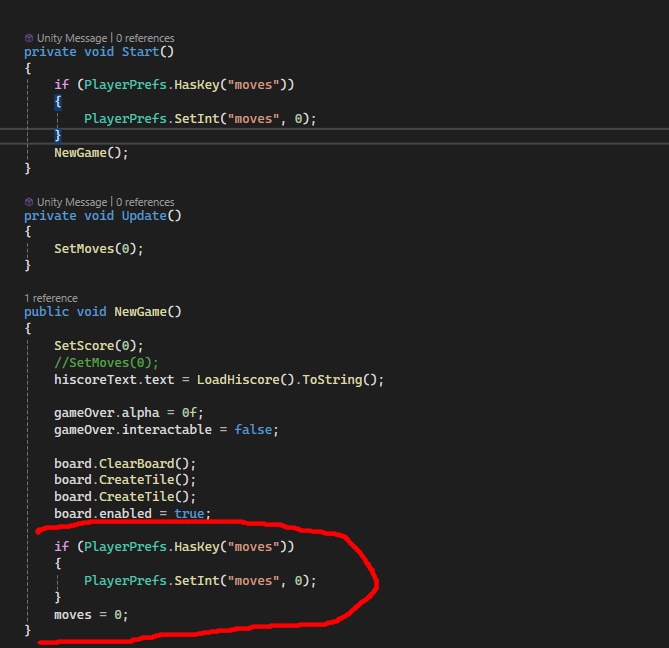Click the Start method name in declaration
This screenshot has height=648, width=669.
[140, 52]
